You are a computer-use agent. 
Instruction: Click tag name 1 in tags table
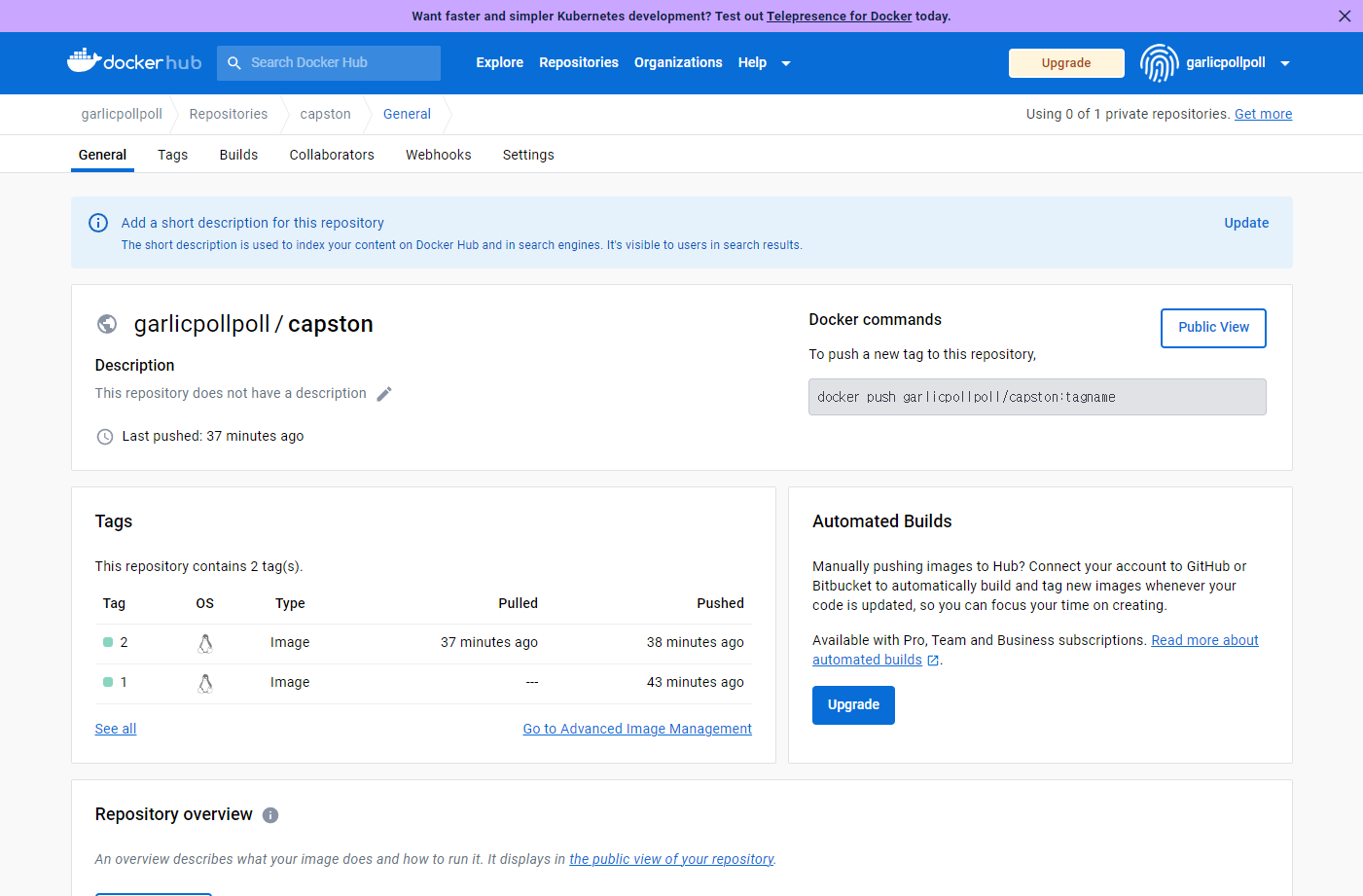point(124,682)
